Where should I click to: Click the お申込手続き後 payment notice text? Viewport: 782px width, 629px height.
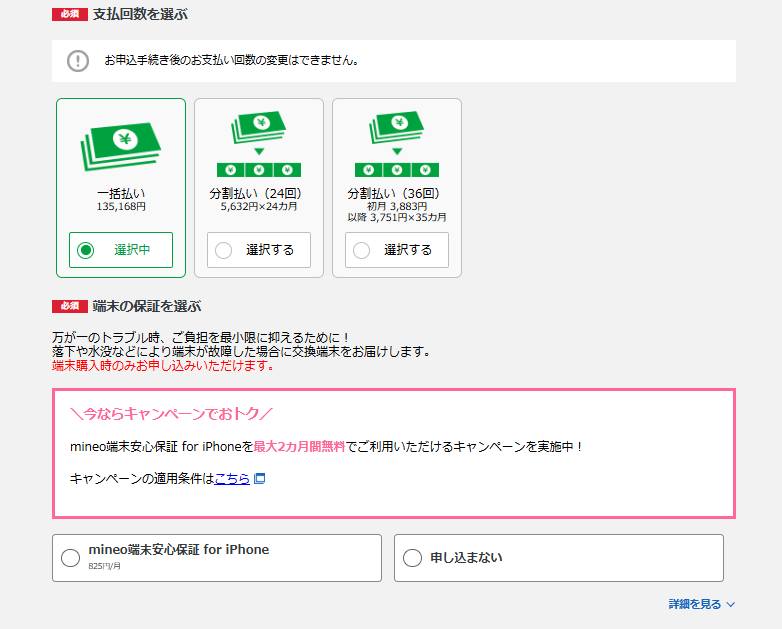click(232, 60)
